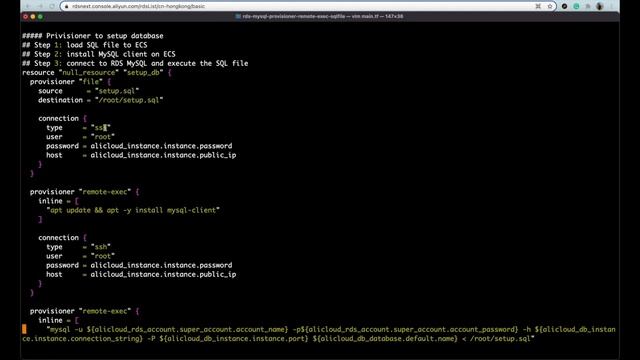This screenshot has width=640, height=360.
Task: Minimize the terminal with yellow button
Action: coord(33,16)
